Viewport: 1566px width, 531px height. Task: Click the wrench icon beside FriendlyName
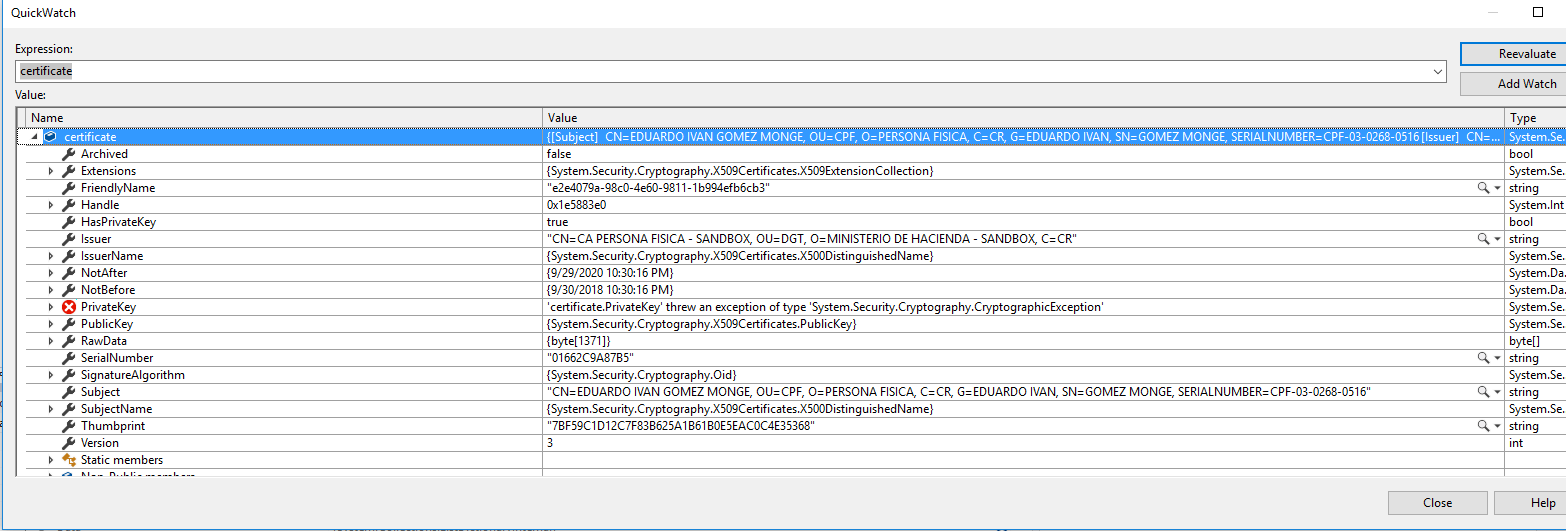tap(69, 188)
